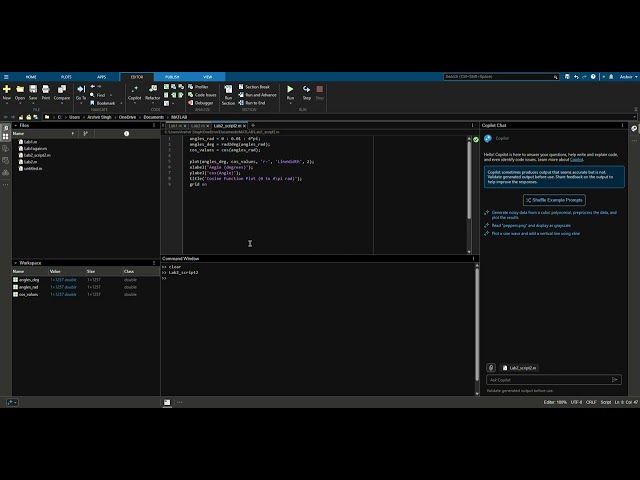The height and width of the screenshot is (480, 640).
Task: Expand the Run button dropdown arrow
Action: click(x=290, y=103)
